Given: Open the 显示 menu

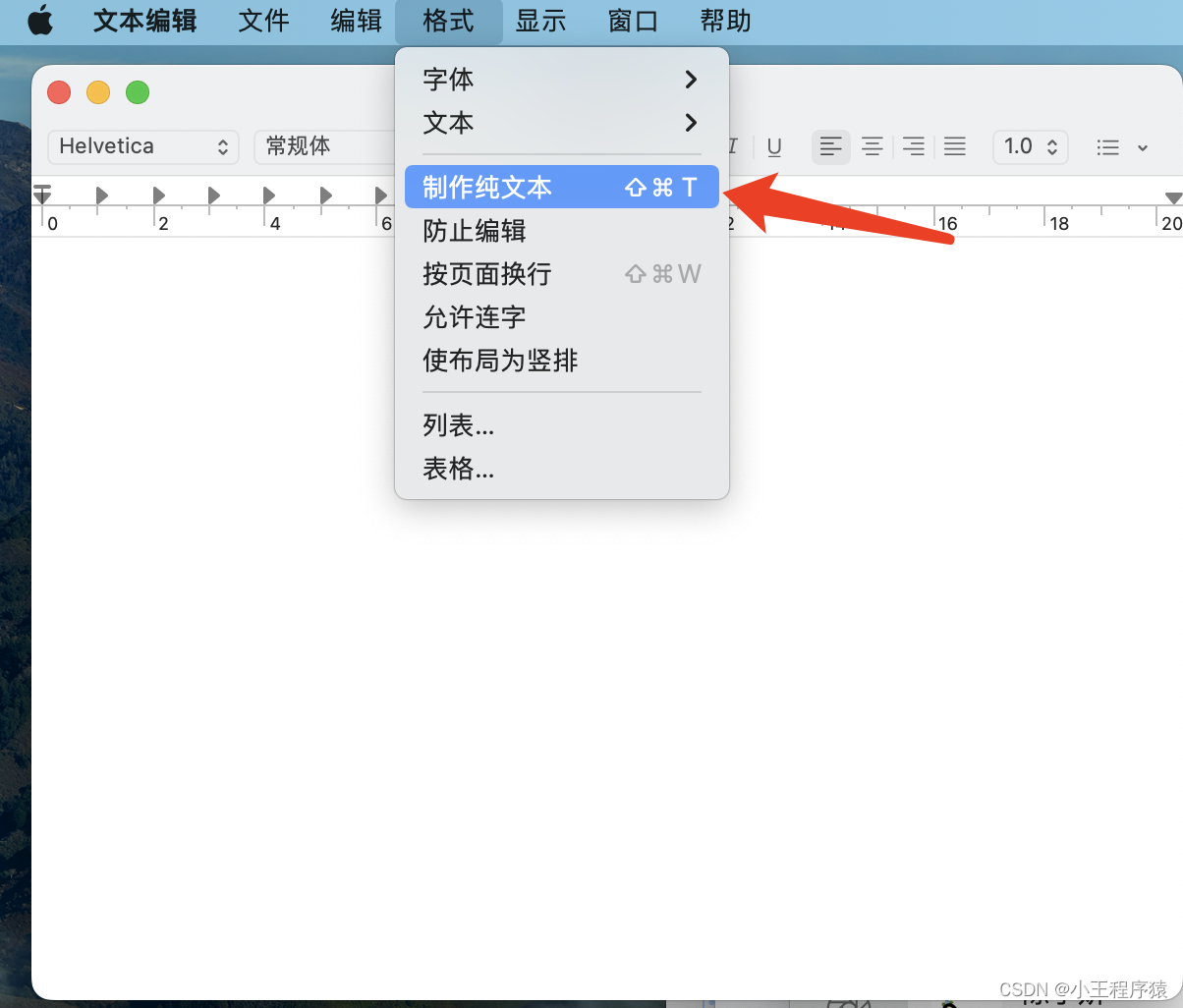Looking at the screenshot, I should coord(540,21).
